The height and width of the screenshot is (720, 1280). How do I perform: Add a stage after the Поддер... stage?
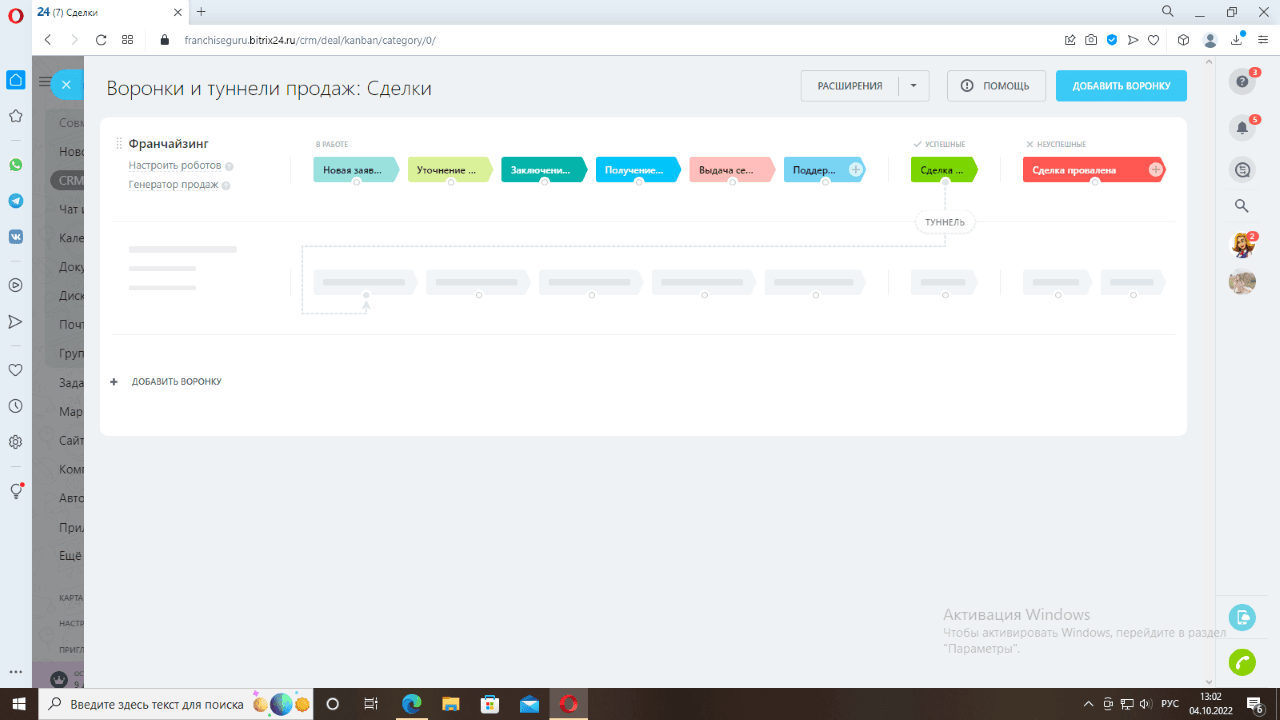856,170
